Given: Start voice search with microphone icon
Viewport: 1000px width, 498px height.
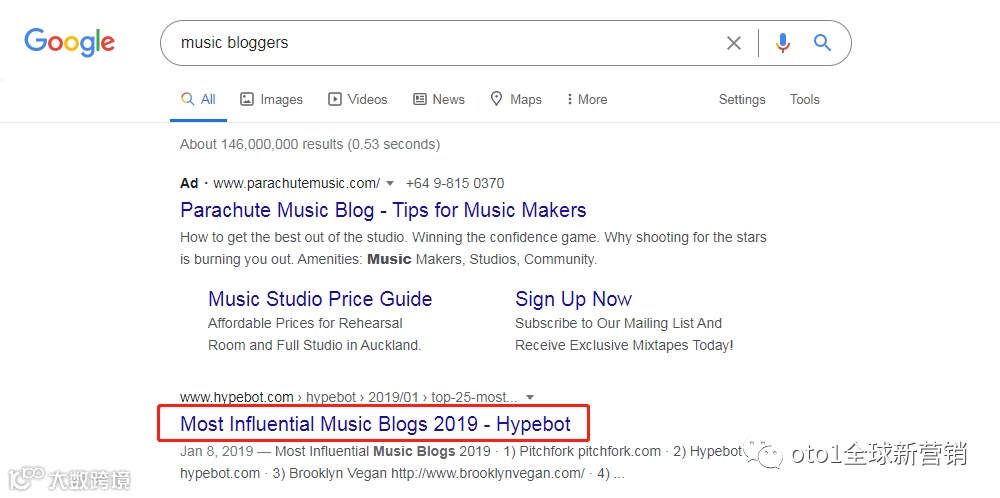Looking at the screenshot, I should (x=783, y=43).
